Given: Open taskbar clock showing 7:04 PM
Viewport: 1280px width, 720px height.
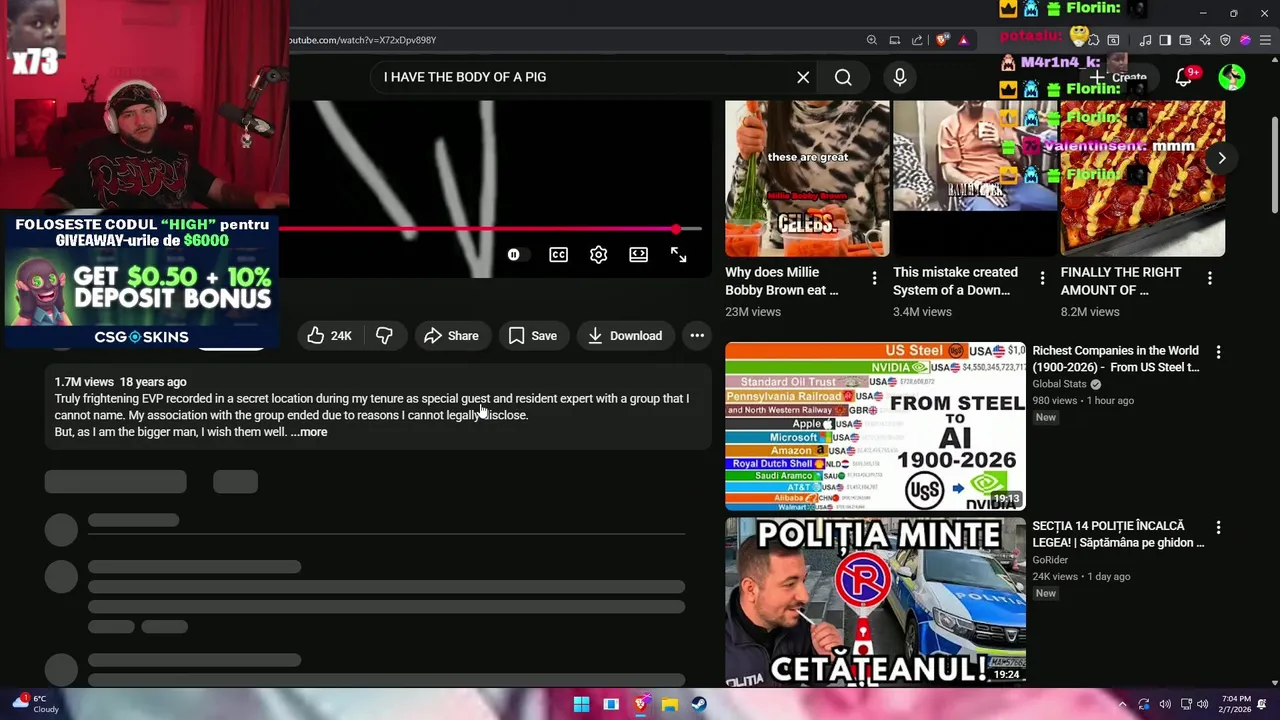Looking at the screenshot, I should tap(1236, 704).
